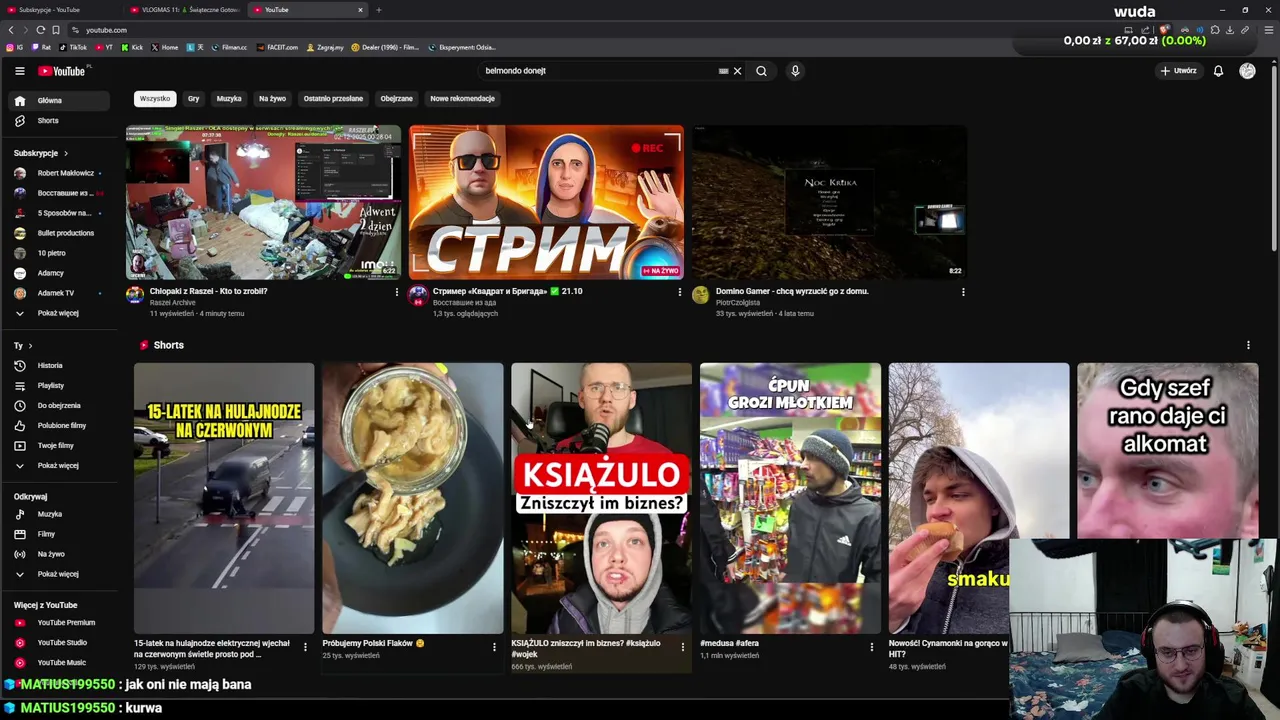Select the Obejrzane filter chip
The height and width of the screenshot is (720, 1280).
coord(396,98)
